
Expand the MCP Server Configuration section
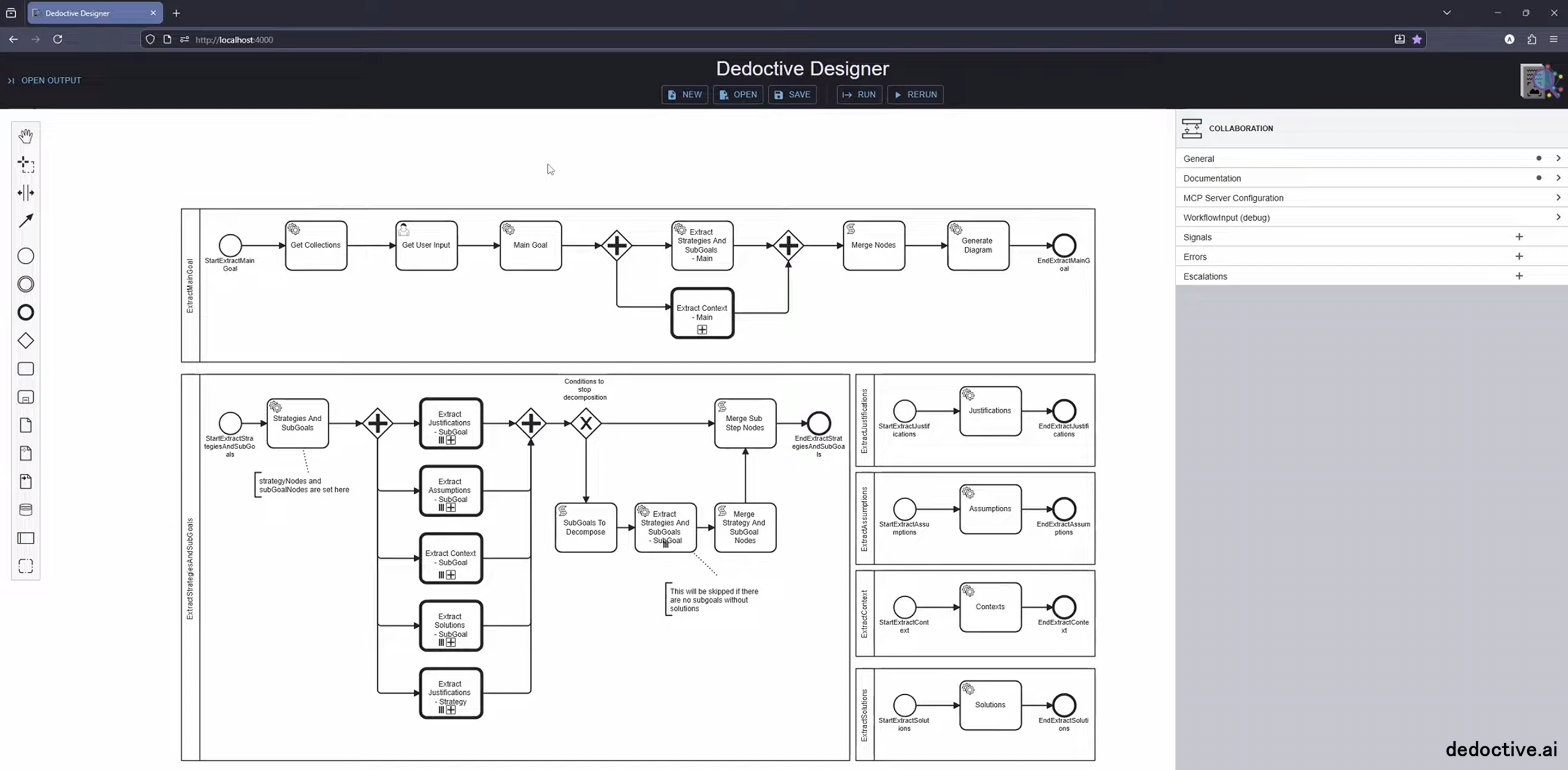1371,197
